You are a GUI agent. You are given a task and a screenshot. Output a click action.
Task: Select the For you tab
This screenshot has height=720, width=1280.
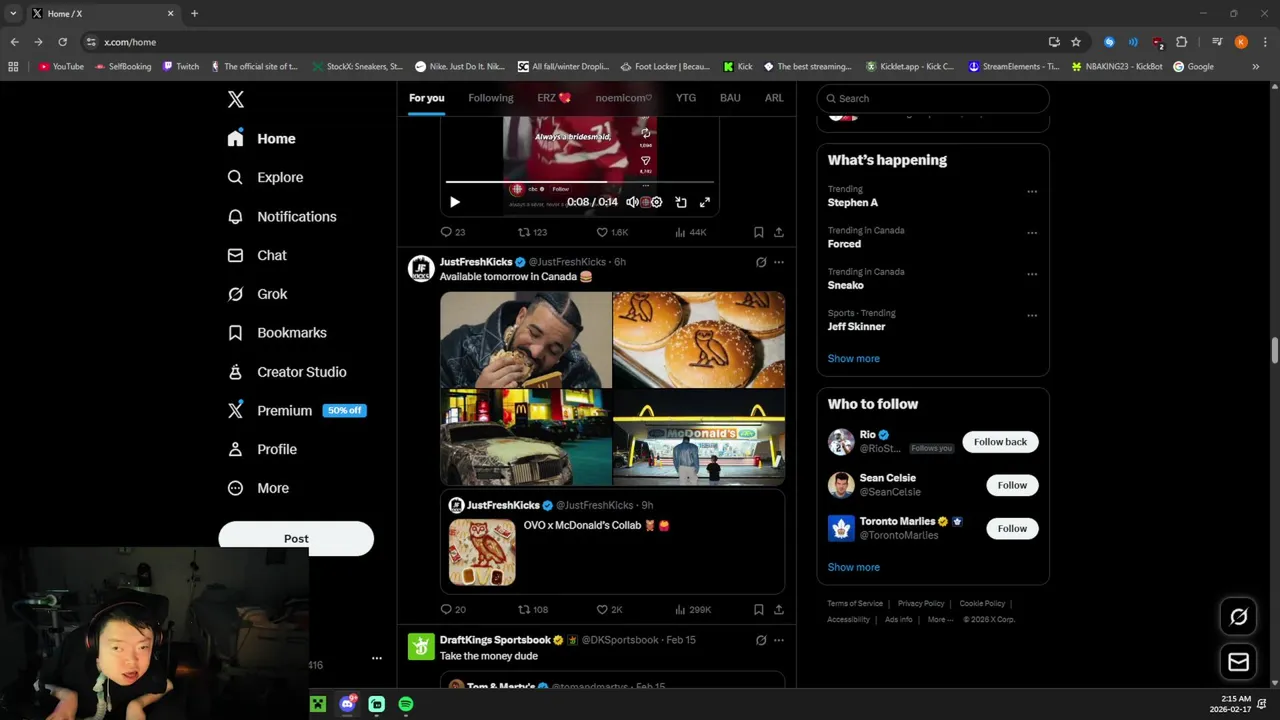(426, 98)
